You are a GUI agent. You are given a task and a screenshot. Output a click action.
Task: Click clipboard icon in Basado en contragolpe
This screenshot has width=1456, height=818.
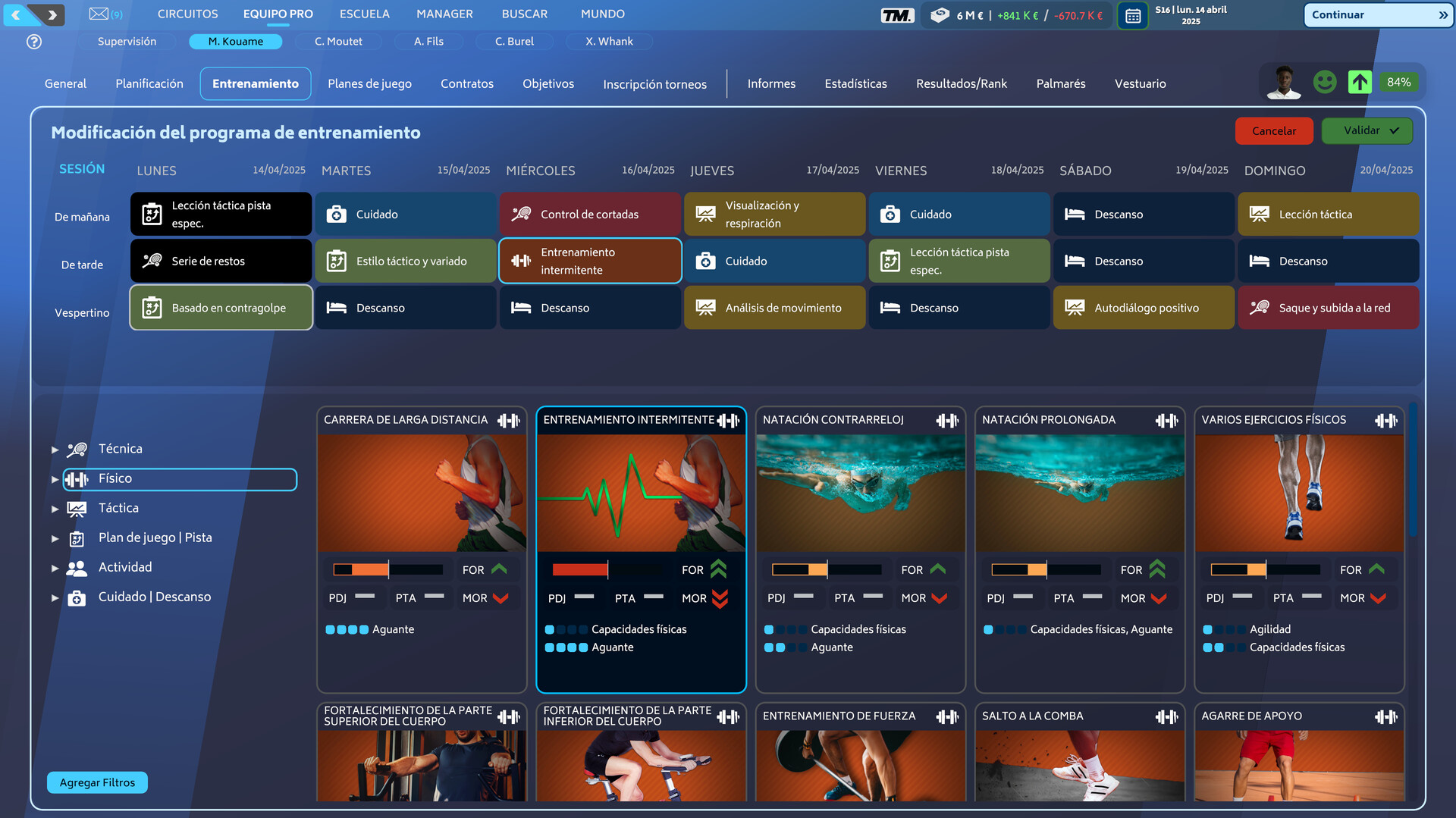pyautogui.click(x=152, y=308)
